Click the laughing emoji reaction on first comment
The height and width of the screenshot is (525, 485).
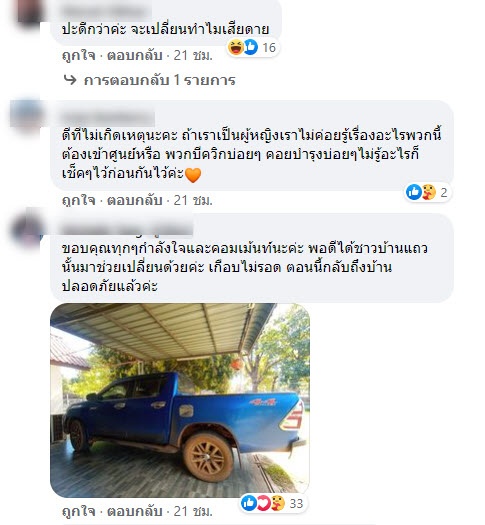click(x=236, y=47)
